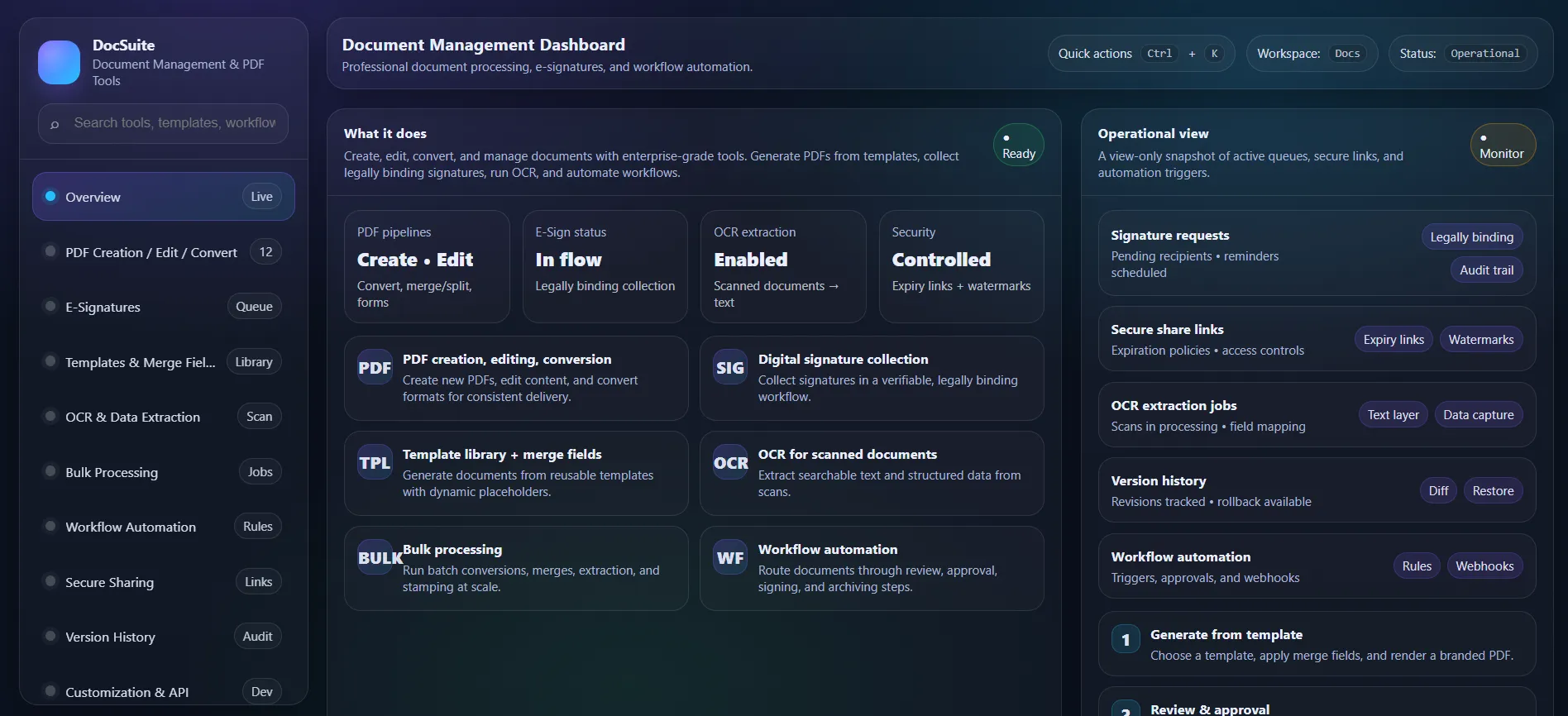Click the Data capture tag

(x=1479, y=415)
